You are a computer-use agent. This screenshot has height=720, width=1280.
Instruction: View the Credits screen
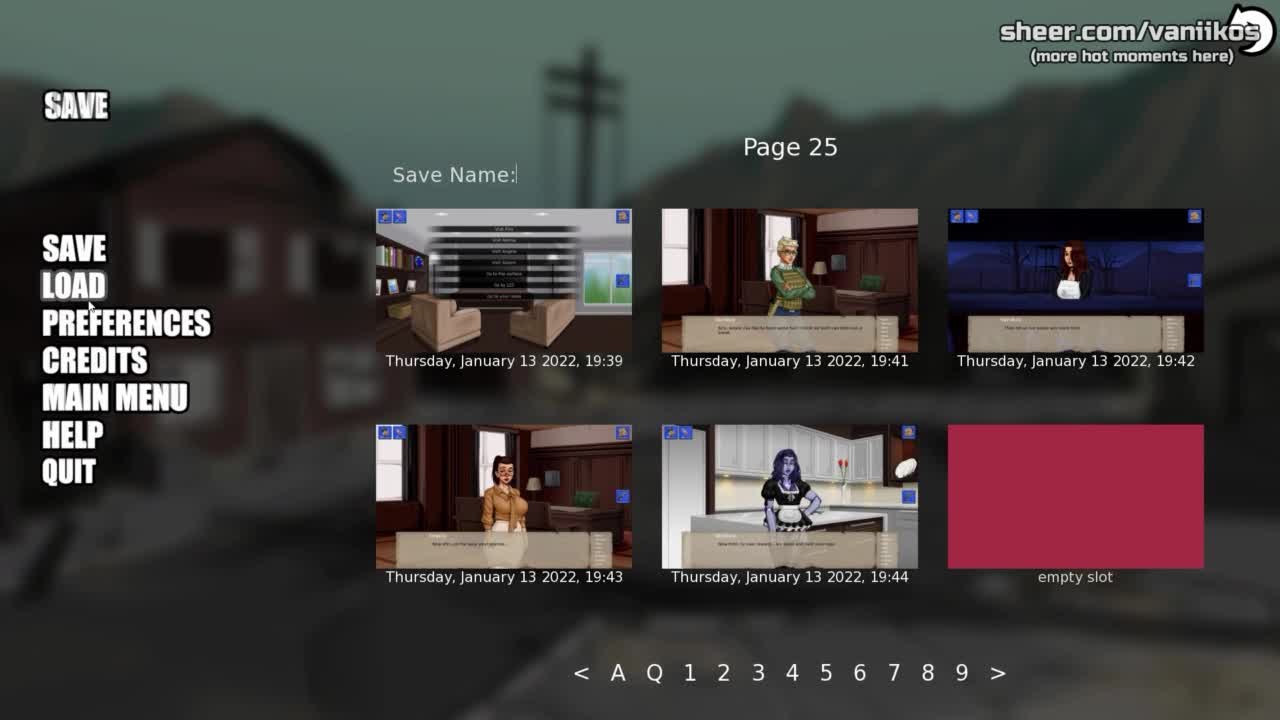pos(94,360)
